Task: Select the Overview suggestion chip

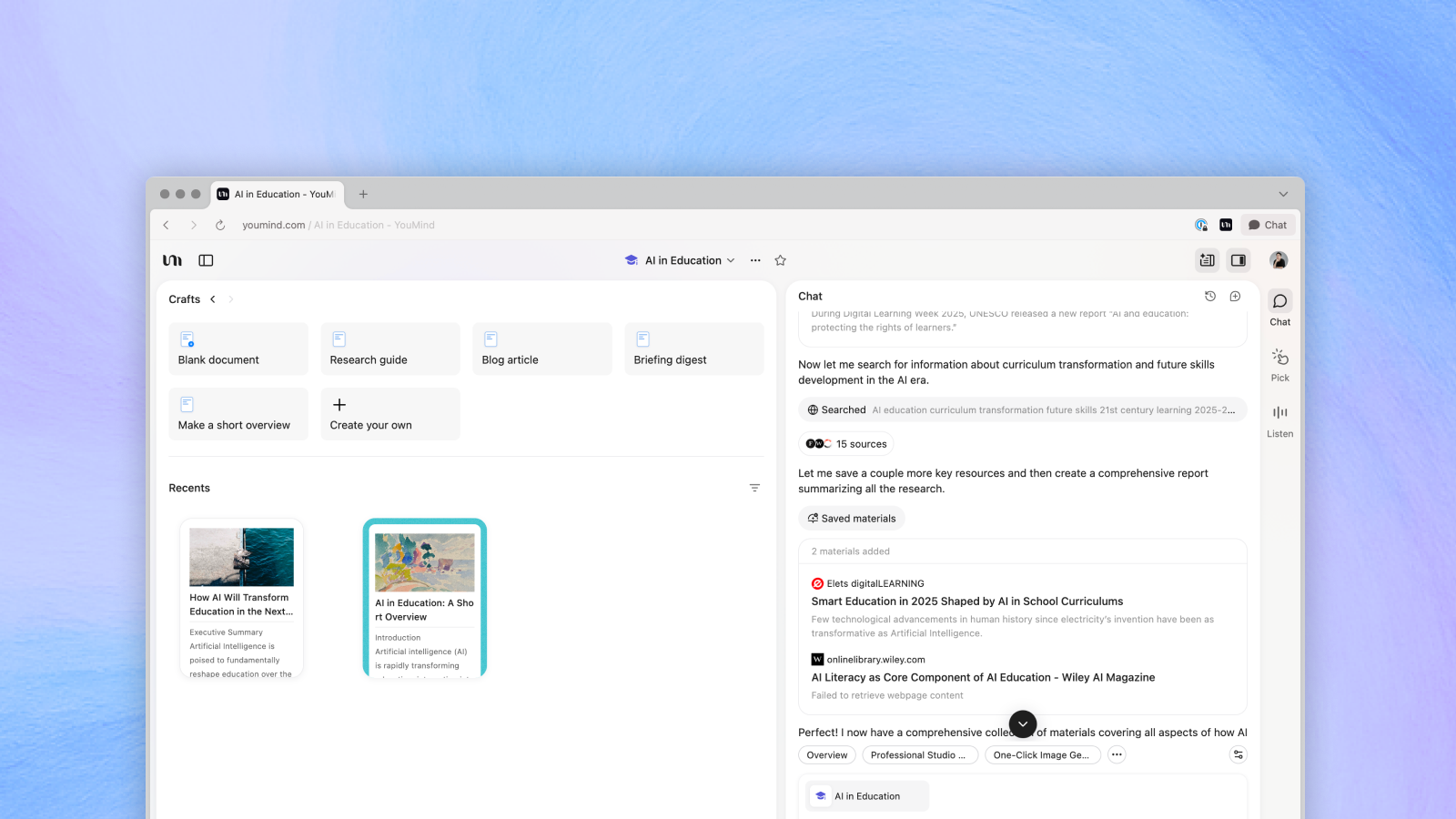Action: [826, 755]
